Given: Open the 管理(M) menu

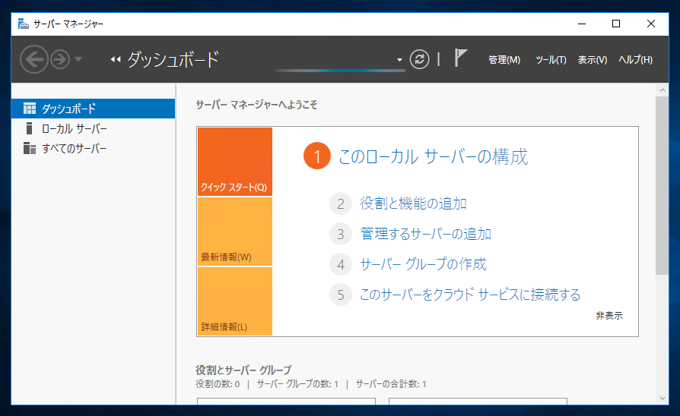Looking at the screenshot, I should coord(504,60).
